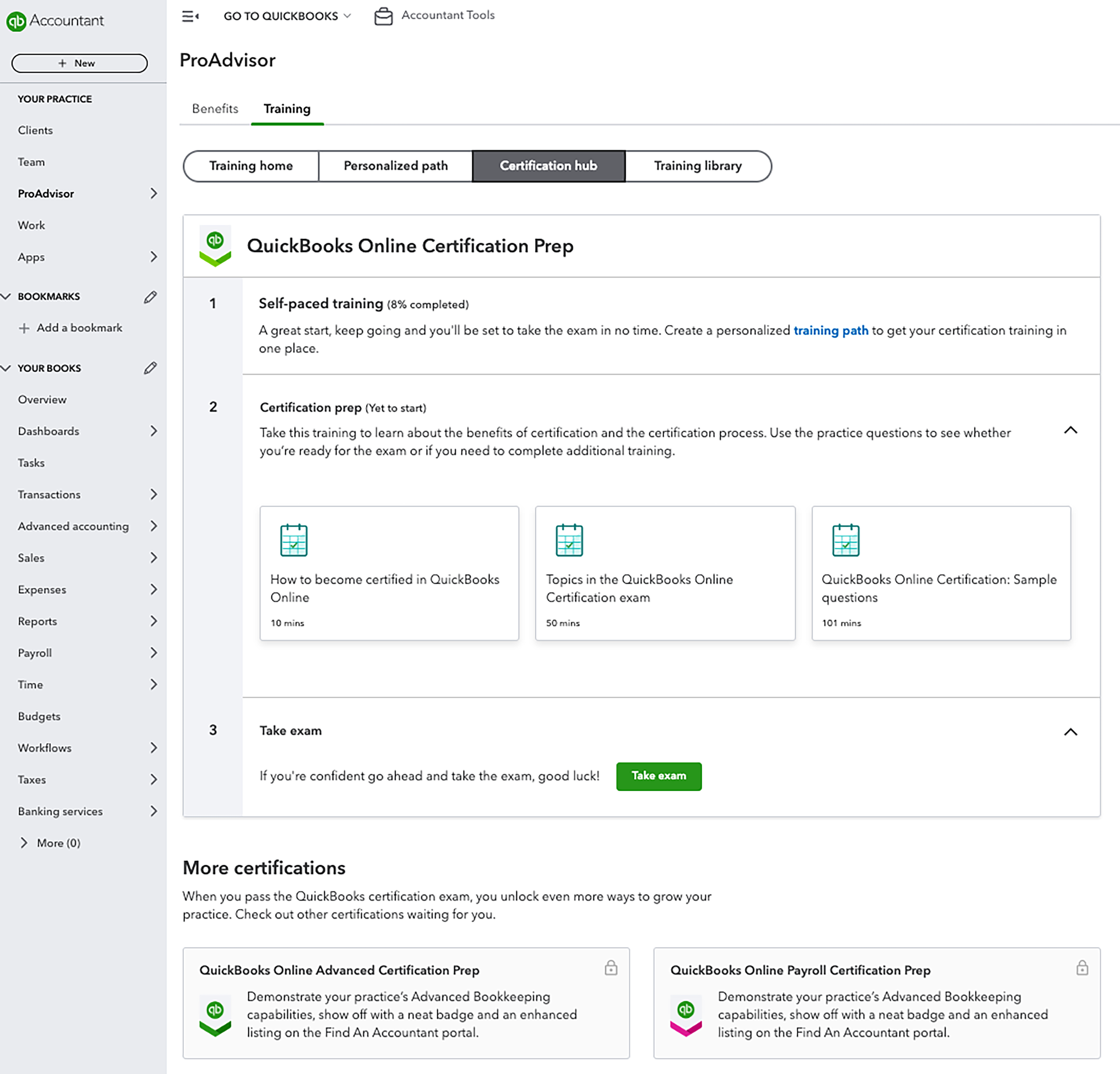Expand Taxes submenu chevron
This screenshot has height=1074, width=1120.
[x=153, y=780]
